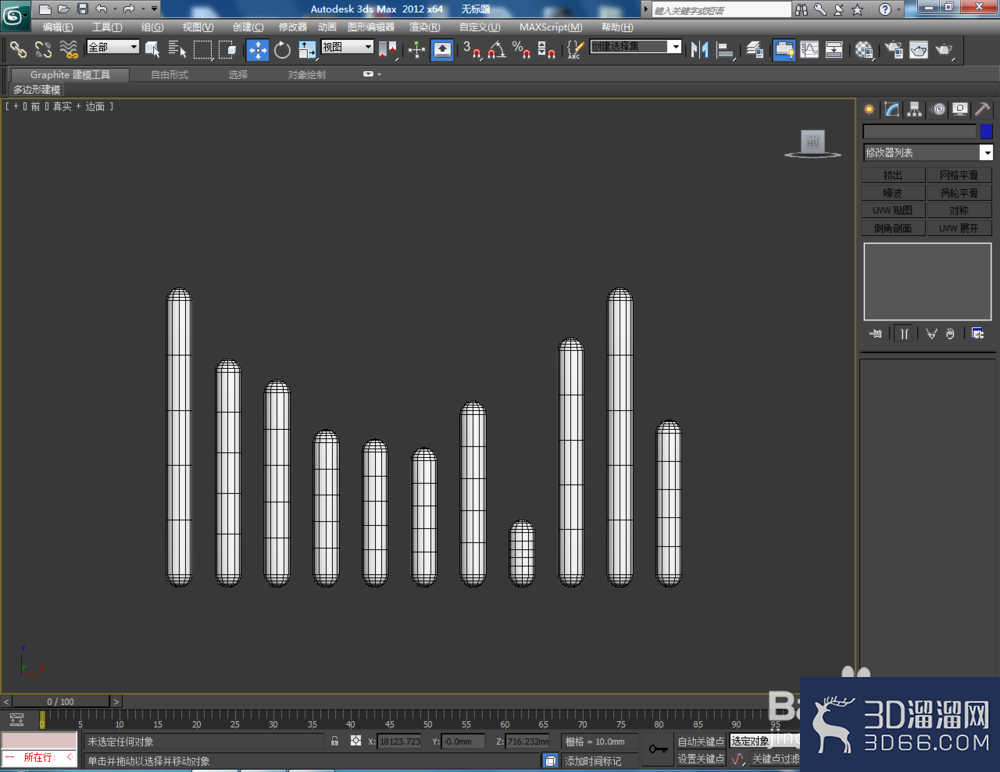
Task: Click the blue object color swatch
Action: pyautogui.click(x=986, y=131)
